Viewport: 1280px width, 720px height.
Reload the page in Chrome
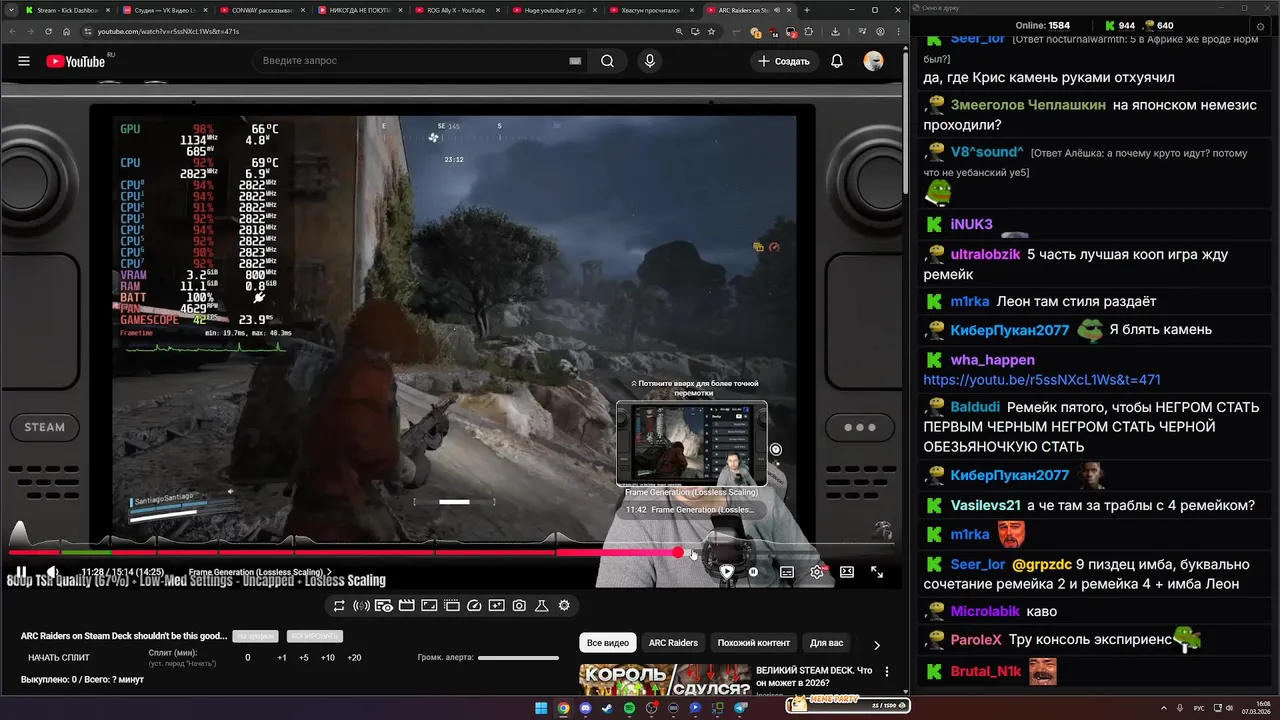[48, 31]
